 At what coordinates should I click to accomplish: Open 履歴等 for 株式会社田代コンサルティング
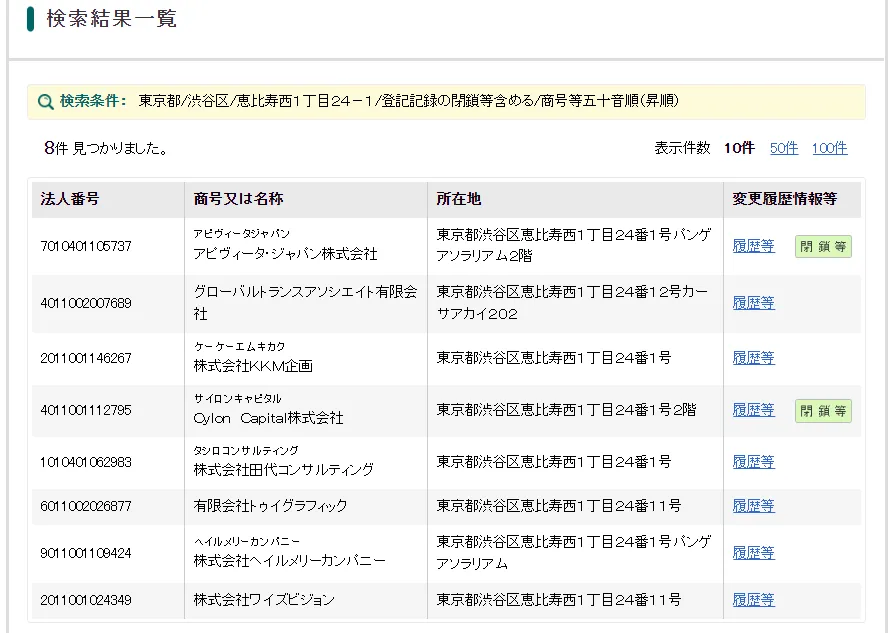tap(753, 462)
